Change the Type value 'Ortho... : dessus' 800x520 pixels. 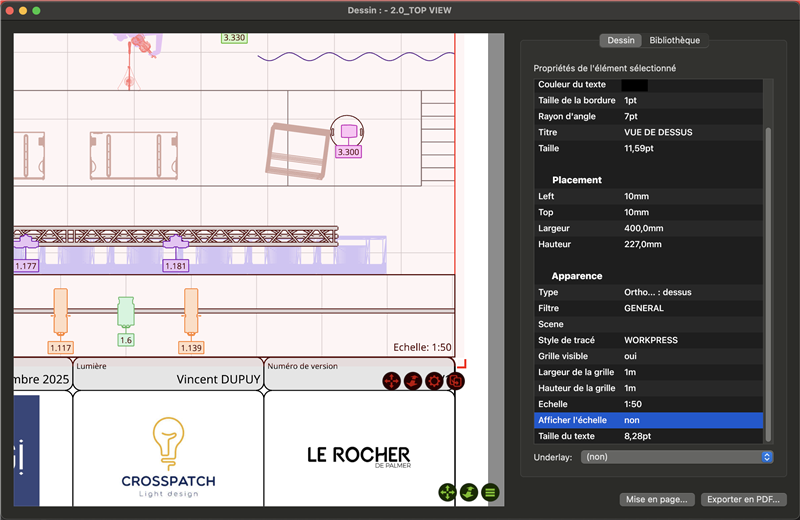pyautogui.click(x=657, y=292)
